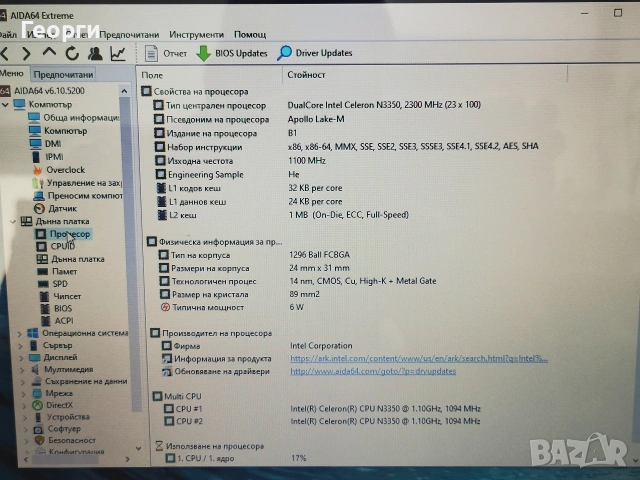Image resolution: width=640 pixels, height=480 pixels.
Task: Click the tree scrollbar down arrow
Action: [x=138, y=449]
